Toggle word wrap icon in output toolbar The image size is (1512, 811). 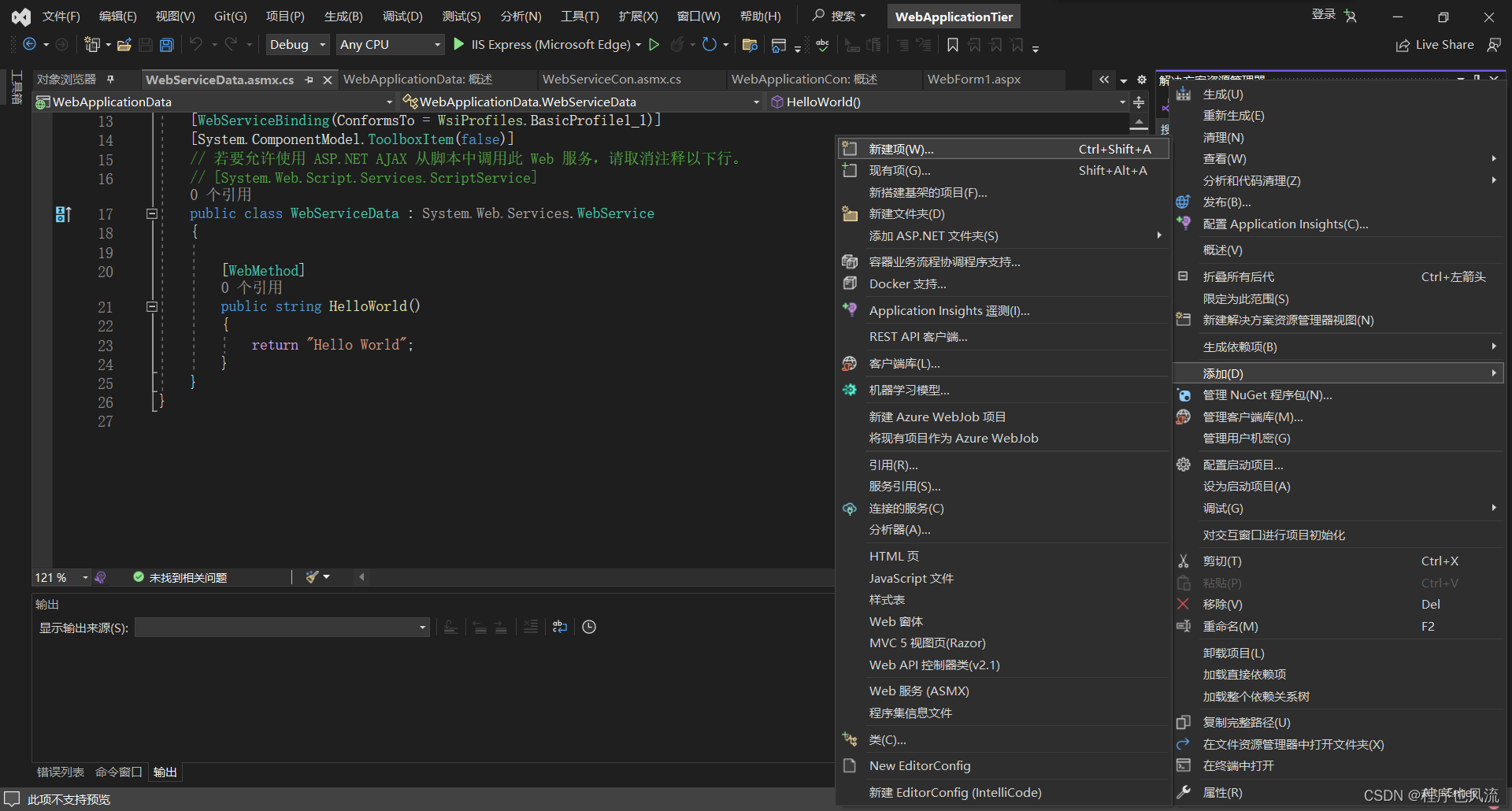click(x=560, y=627)
